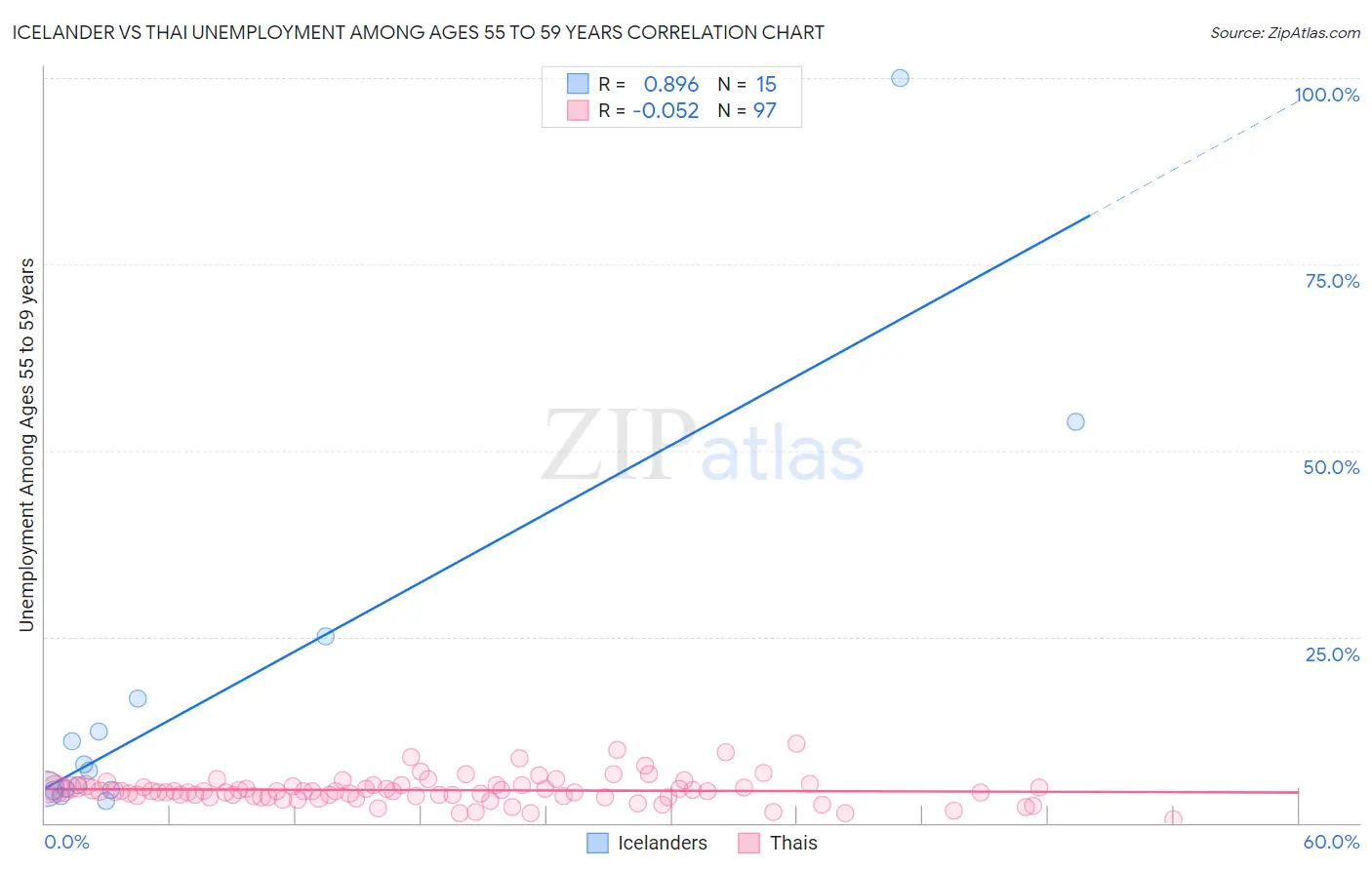This screenshot has height=870, width=1372.
Task: Click the pink Thais swatch in bottom legend
Action: [749, 843]
